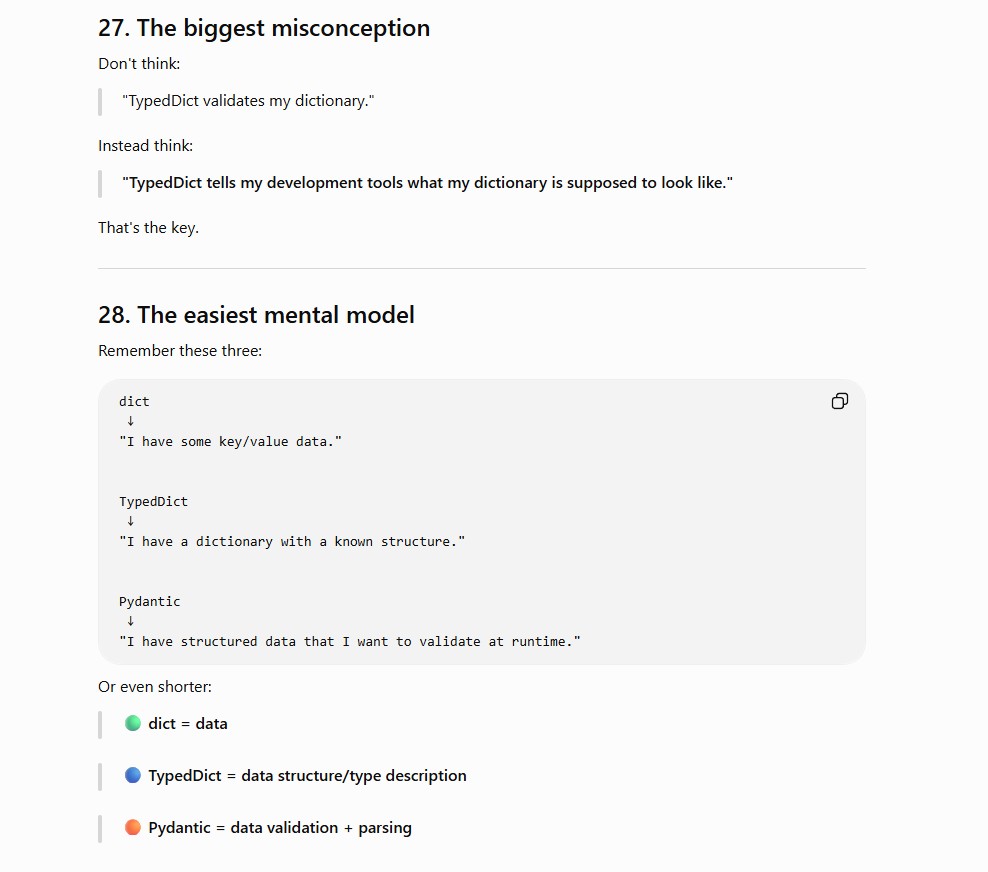988x872 pixels.
Task: Click the orange circle beside Pydantic
Action: (133, 827)
